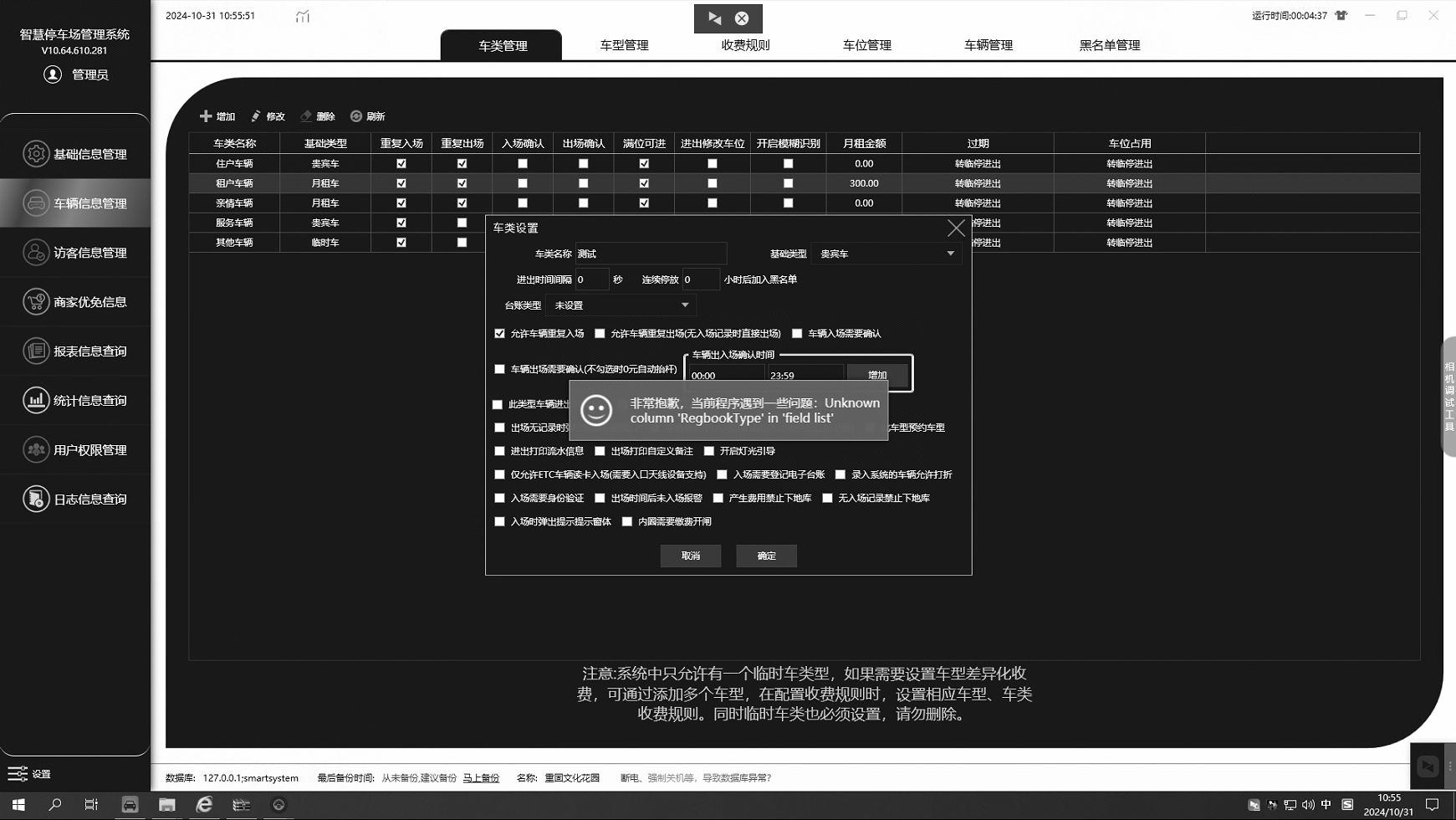The height and width of the screenshot is (820, 1456).
Task: Click the 取消 button in dialog
Action: click(691, 556)
